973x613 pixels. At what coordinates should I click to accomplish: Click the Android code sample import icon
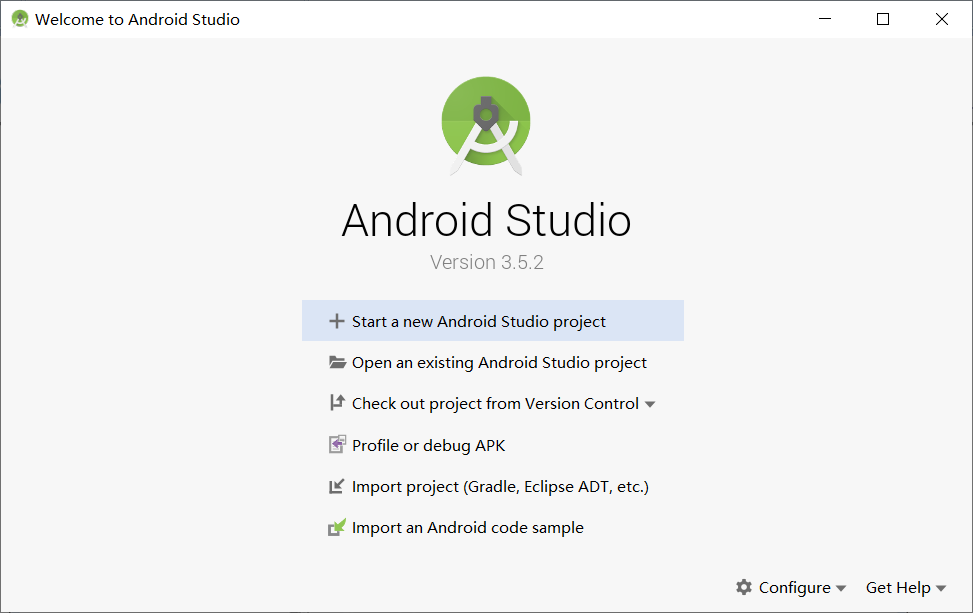337,527
